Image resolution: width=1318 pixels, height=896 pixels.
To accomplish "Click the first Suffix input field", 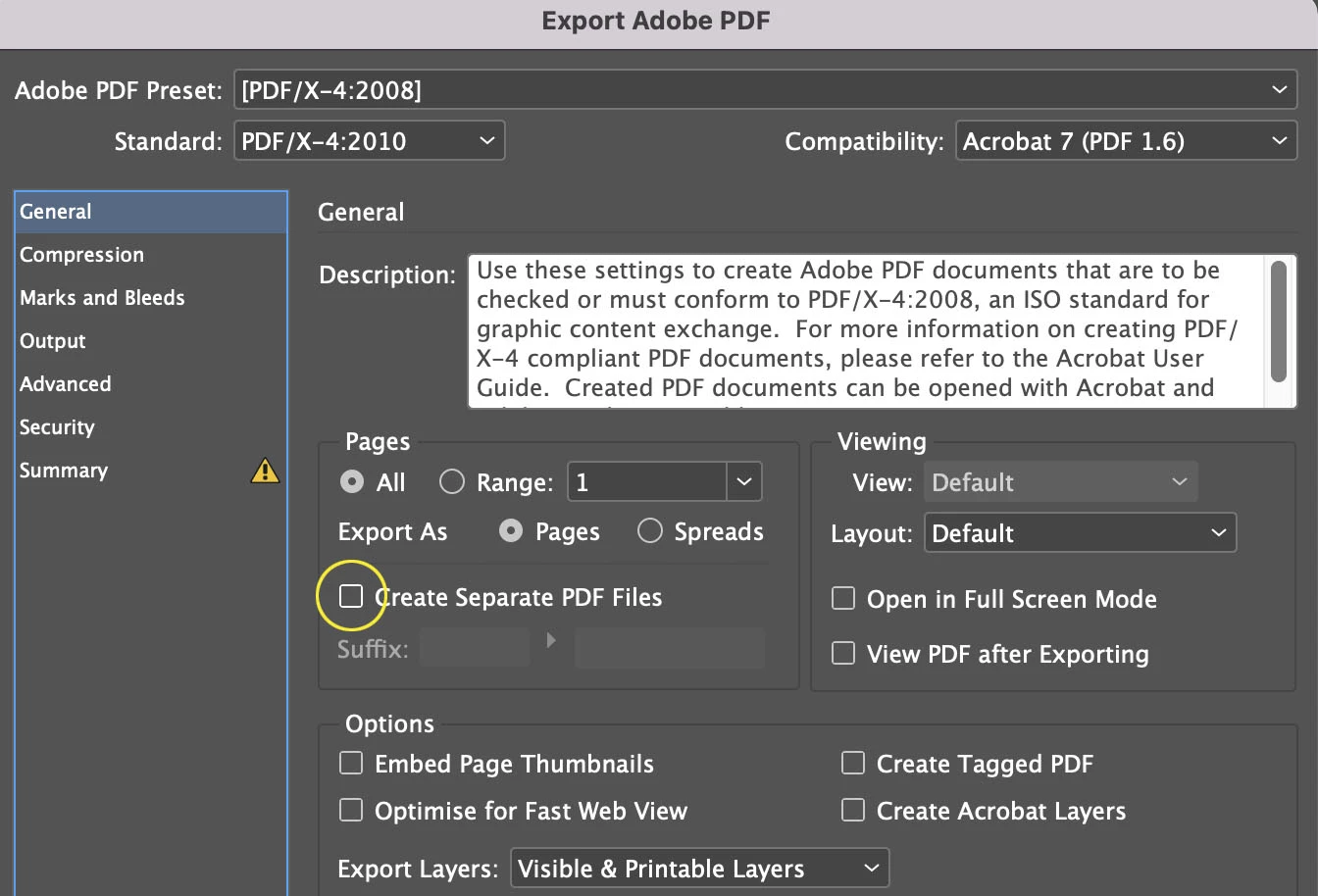I will [x=475, y=648].
